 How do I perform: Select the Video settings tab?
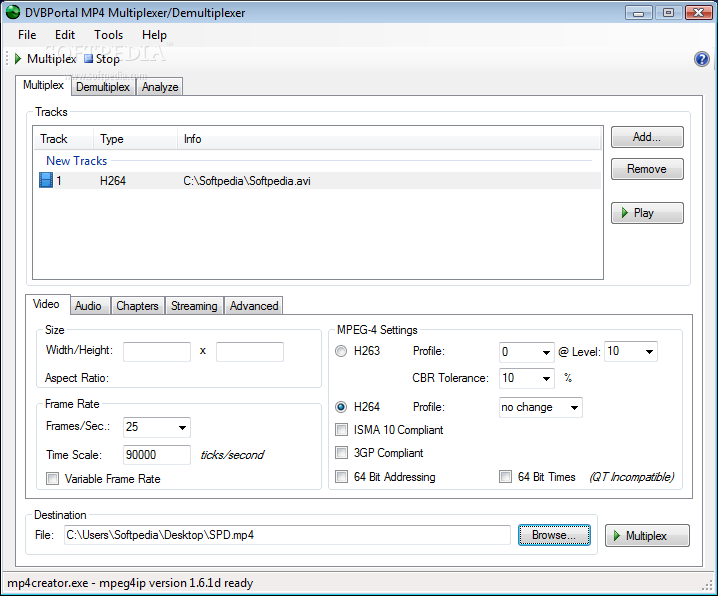[46, 304]
